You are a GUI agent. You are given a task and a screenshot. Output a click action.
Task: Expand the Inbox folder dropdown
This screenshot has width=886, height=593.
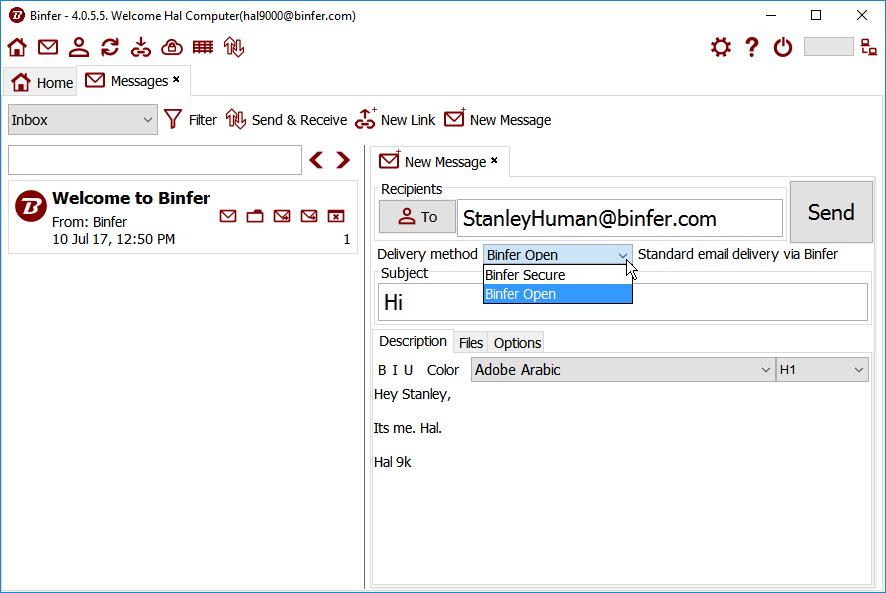pyautogui.click(x=82, y=119)
